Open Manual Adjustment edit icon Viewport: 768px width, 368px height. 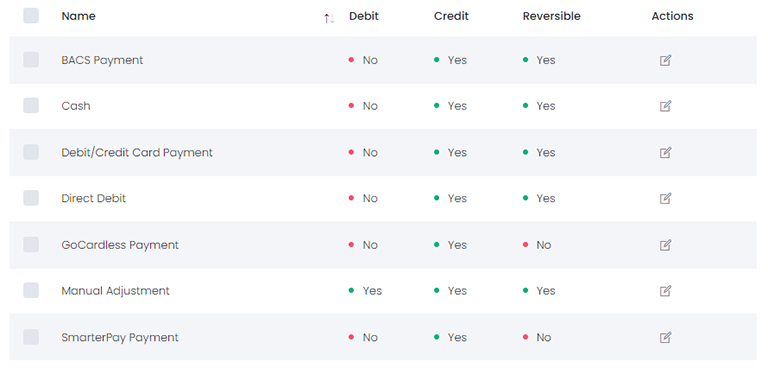665,291
